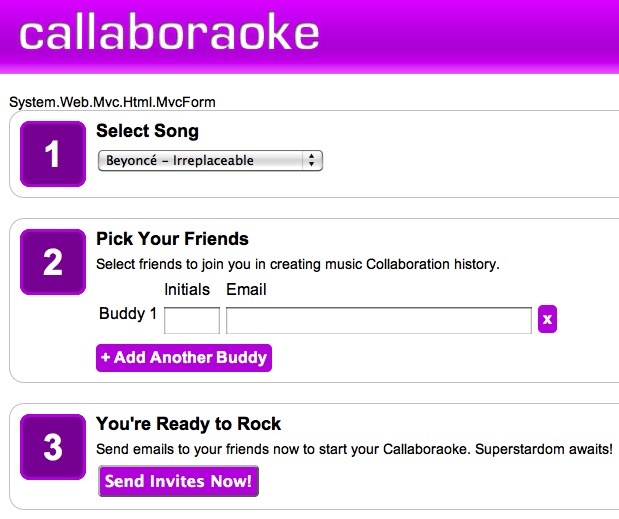
Task: Click the step 3 number badge
Action: [53, 447]
